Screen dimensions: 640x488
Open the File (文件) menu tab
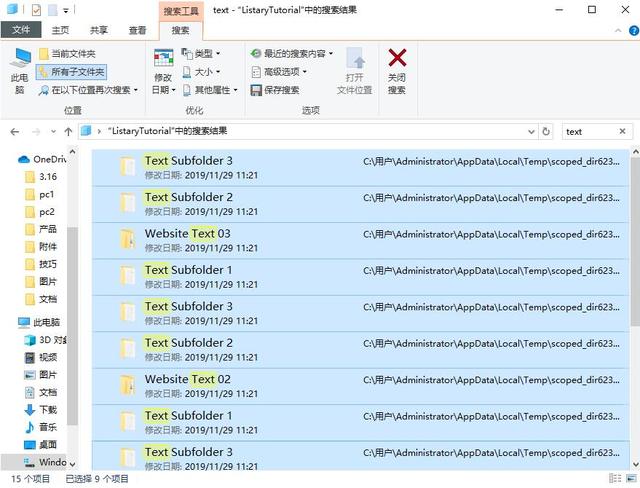[x=21, y=30]
